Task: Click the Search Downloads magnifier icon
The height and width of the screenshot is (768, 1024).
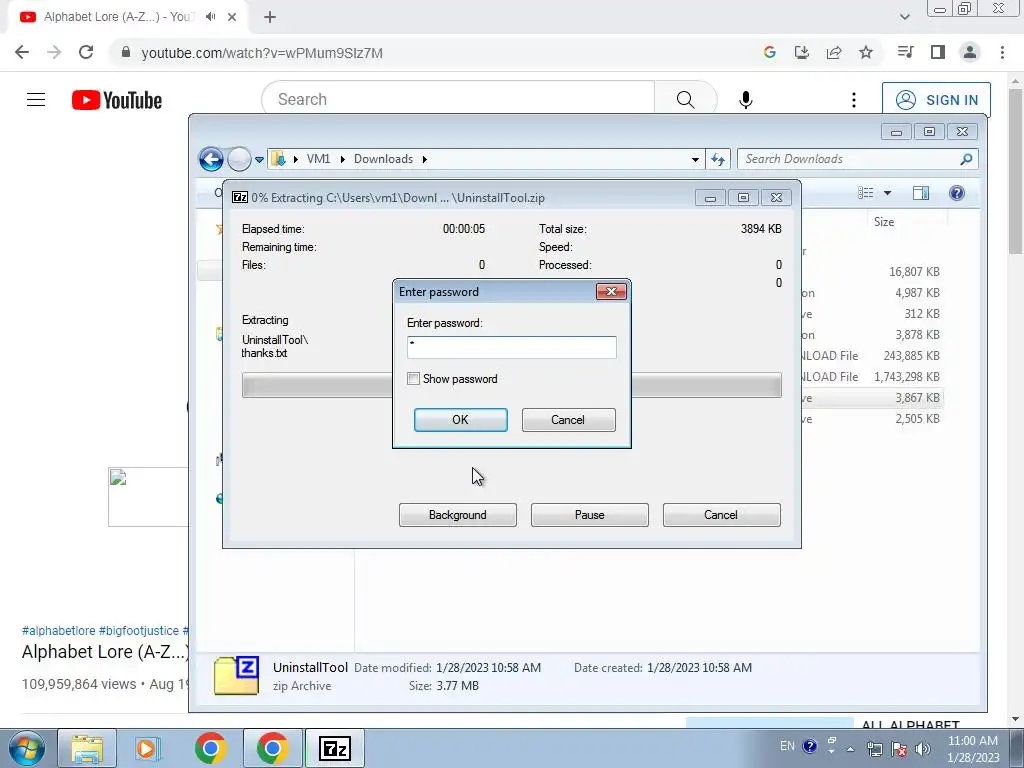Action: (967, 159)
